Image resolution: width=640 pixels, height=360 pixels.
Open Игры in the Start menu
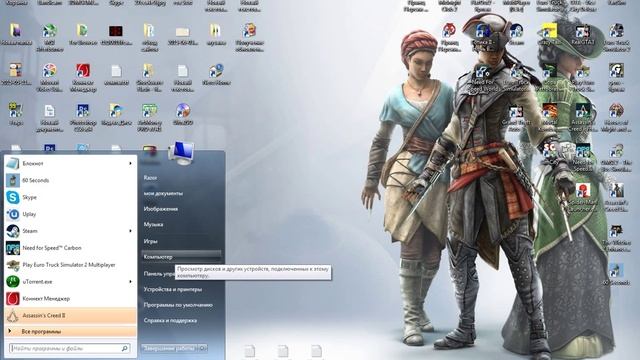[150, 241]
